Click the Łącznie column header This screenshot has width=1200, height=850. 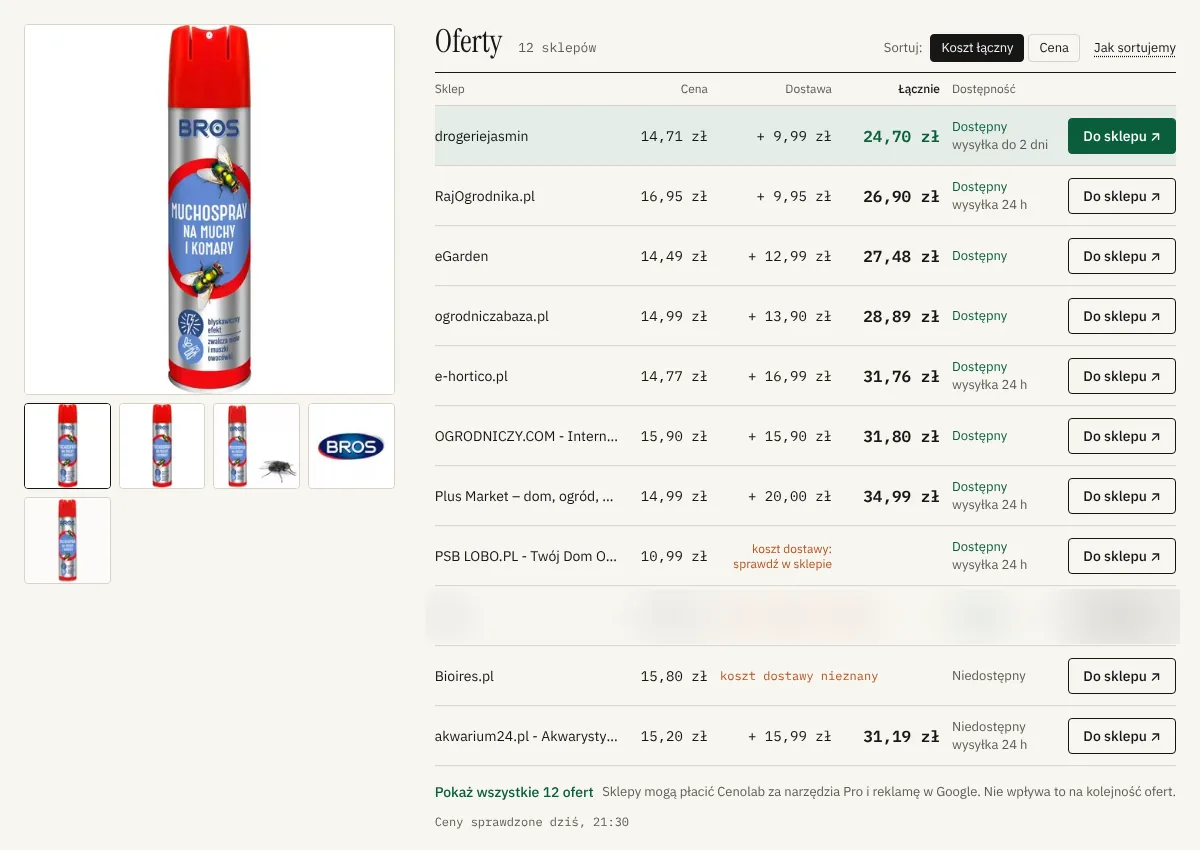click(919, 89)
